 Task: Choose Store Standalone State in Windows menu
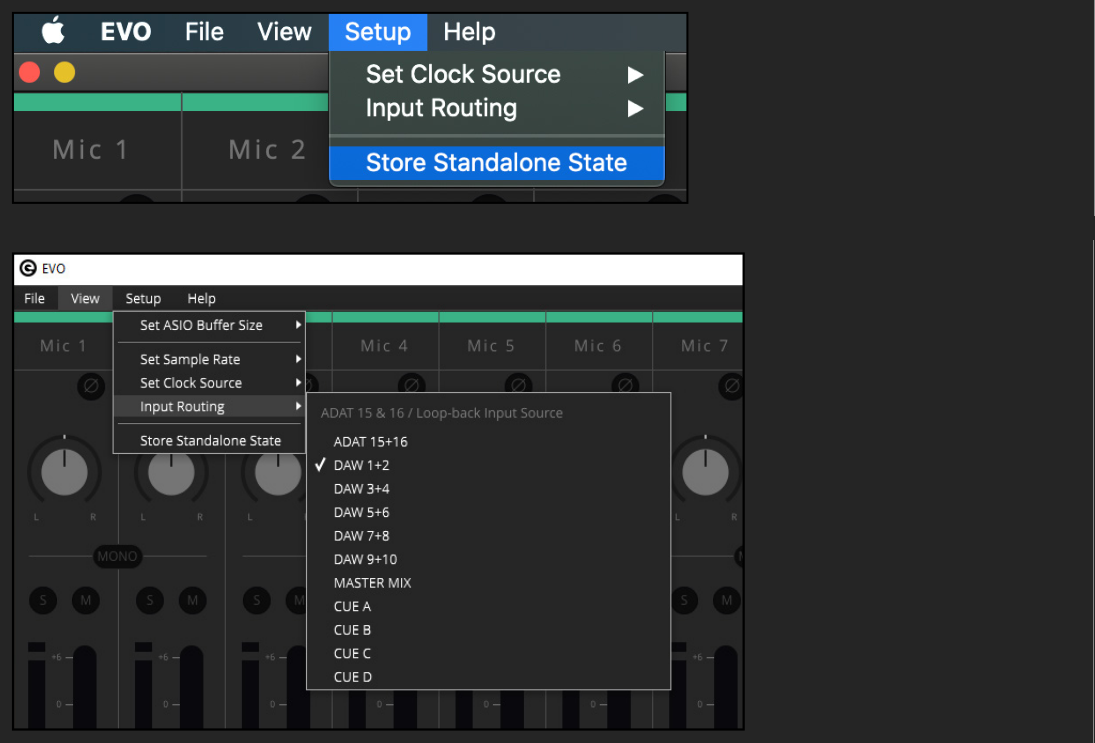coord(210,441)
